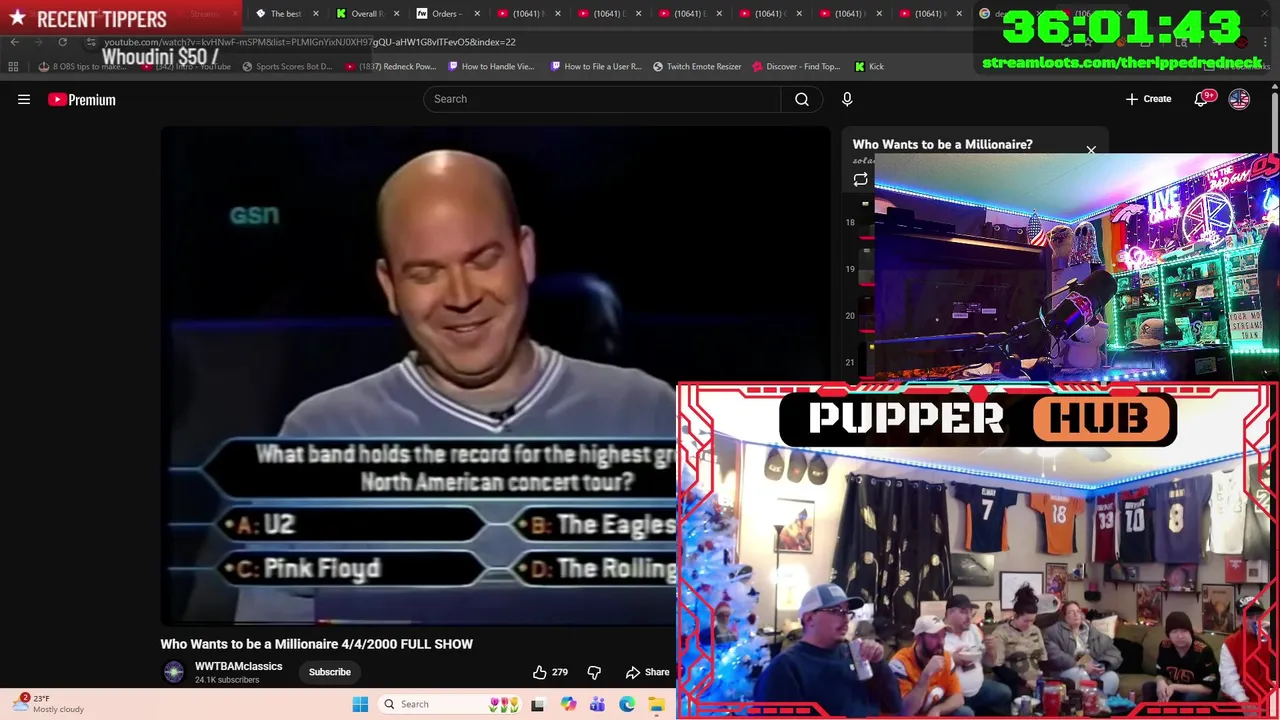Focus the YouTube search field
Viewport: 1280px width, 720px height.
[602, 99]
